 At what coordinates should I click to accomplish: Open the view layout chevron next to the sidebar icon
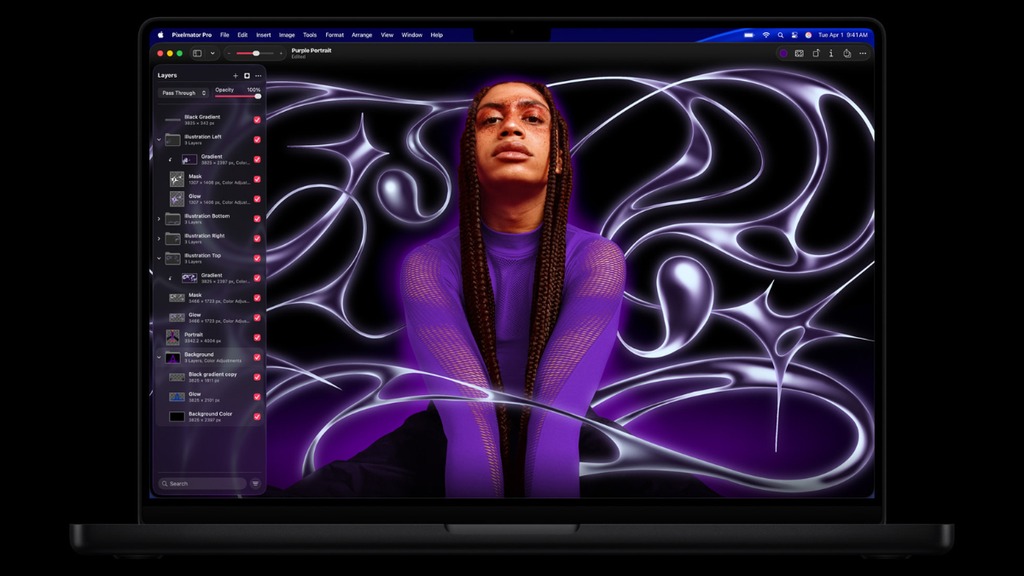(x=213, y=53)
